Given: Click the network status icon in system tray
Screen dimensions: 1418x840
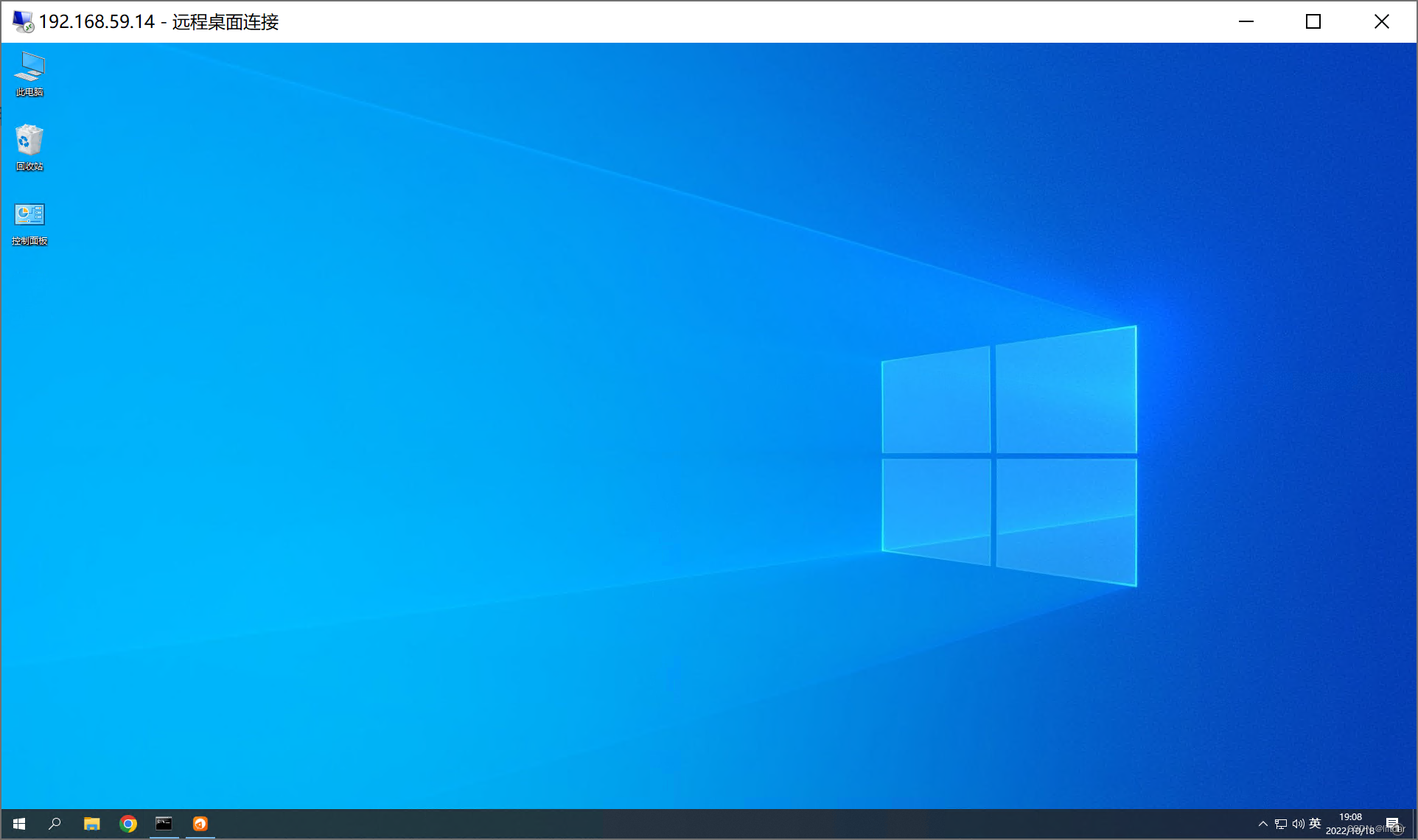Looking at the screenshot, I should click(1281, 824).
